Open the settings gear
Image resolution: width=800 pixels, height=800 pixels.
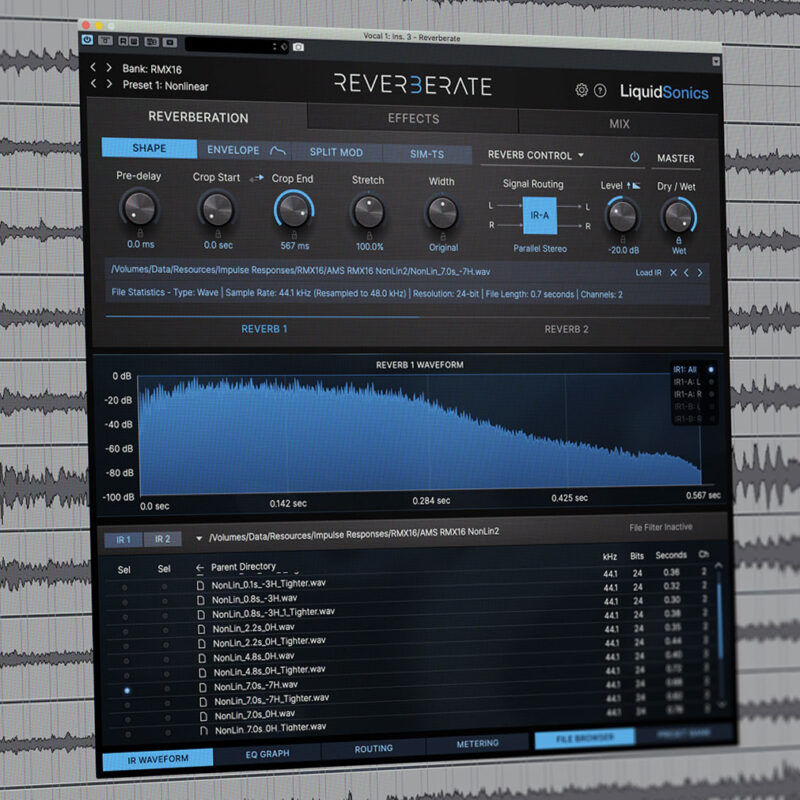582,90
